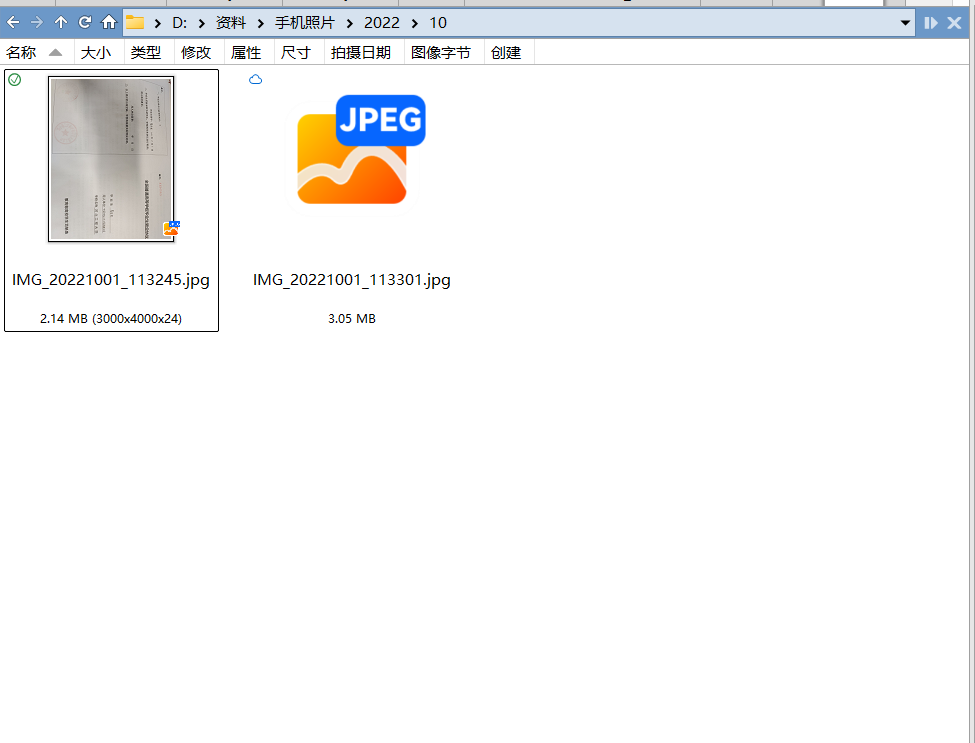Sort by the 大小 column
This screenshot has width=975, height=743.
pyautogui.click(x=96, y=53)
